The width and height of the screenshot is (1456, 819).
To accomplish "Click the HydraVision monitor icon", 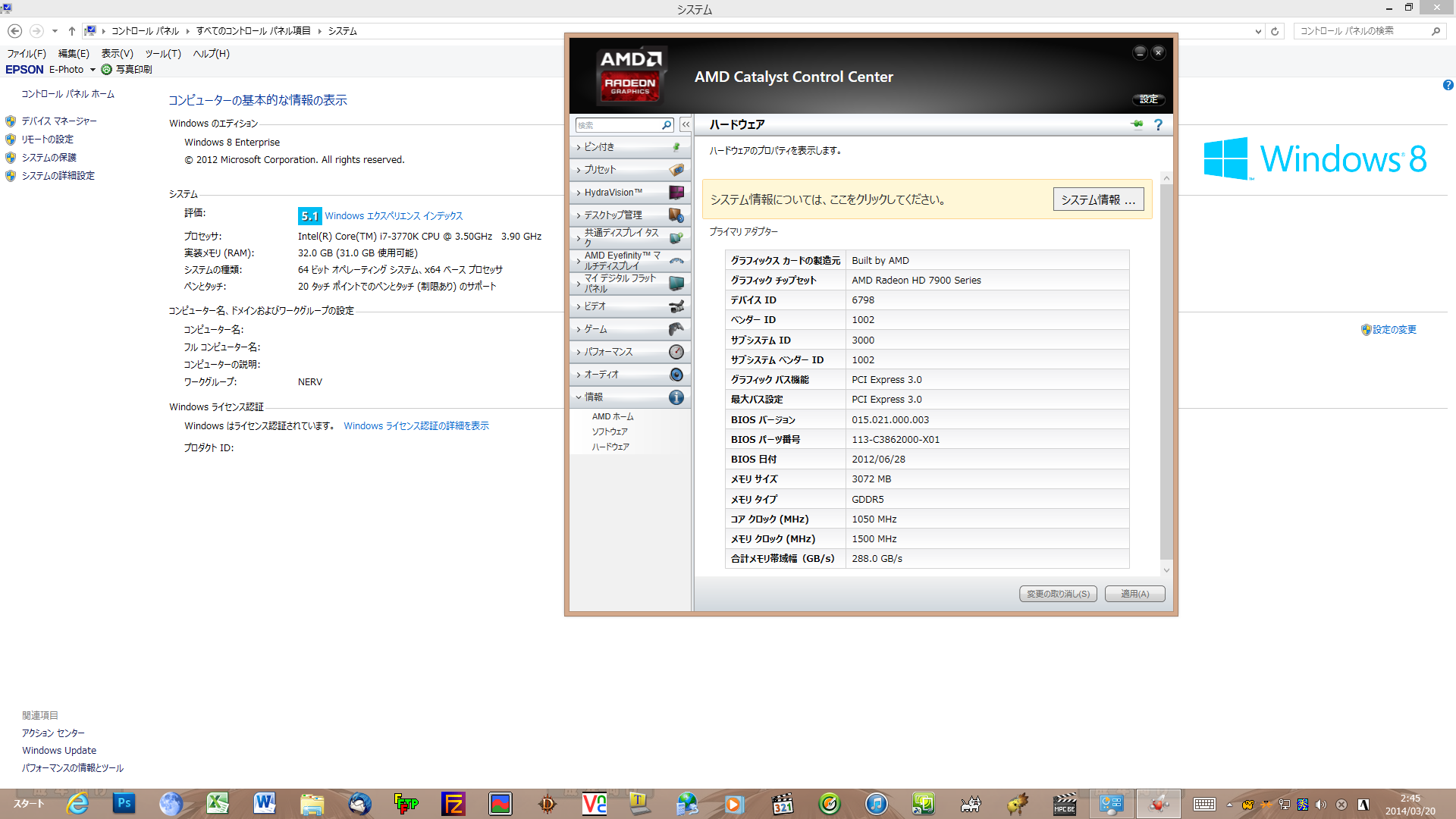I will tap(676, 193).
